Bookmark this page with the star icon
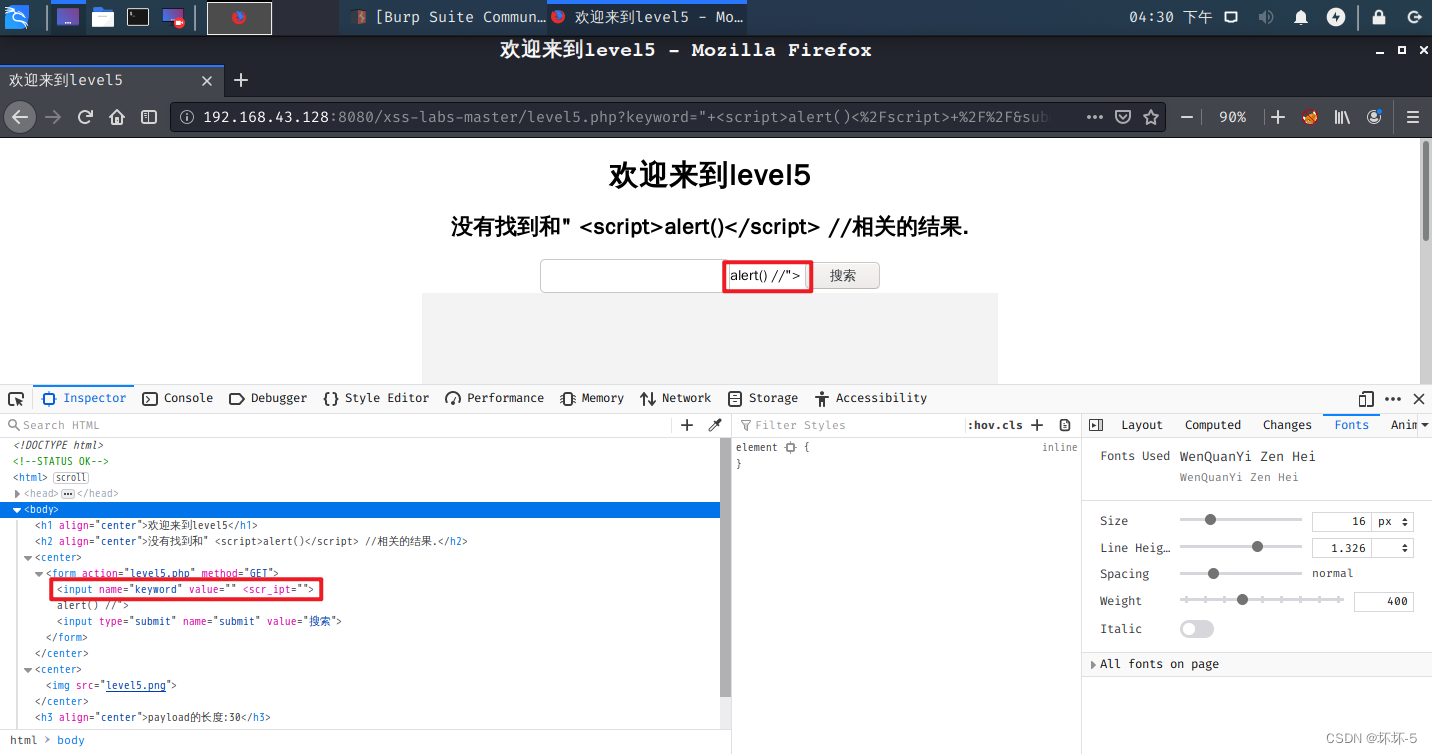Image resolution: width=1432 pixels, height=754 pixels. click(1151, 117)
